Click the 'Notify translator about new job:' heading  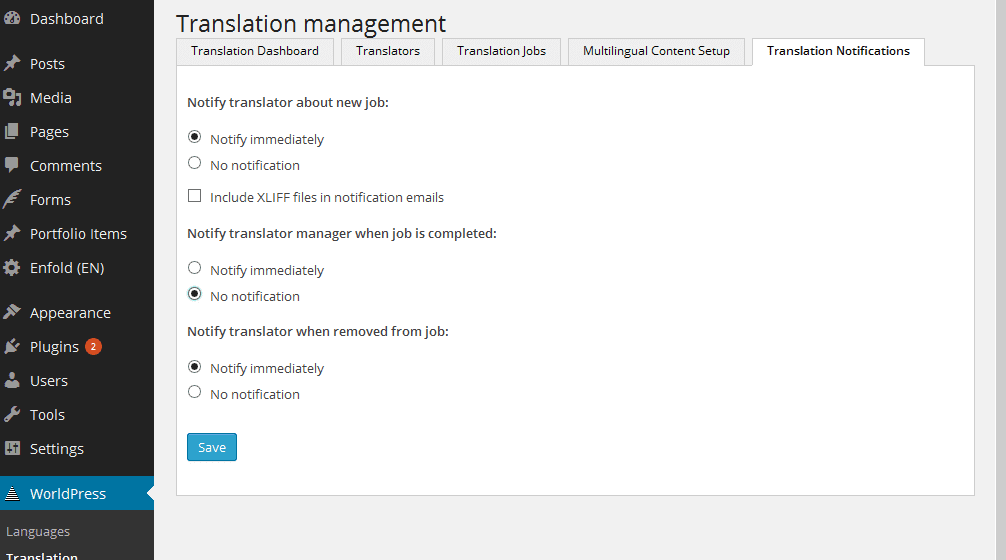point(287,103)
